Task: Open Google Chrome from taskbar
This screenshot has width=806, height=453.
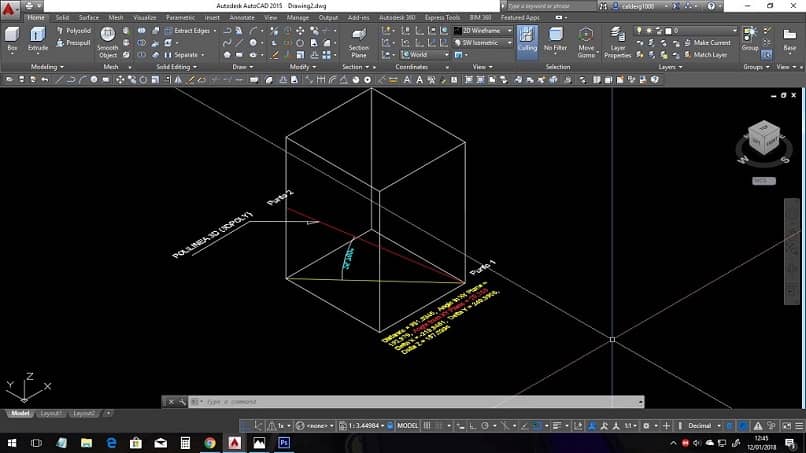Action: tap(210, 443)
